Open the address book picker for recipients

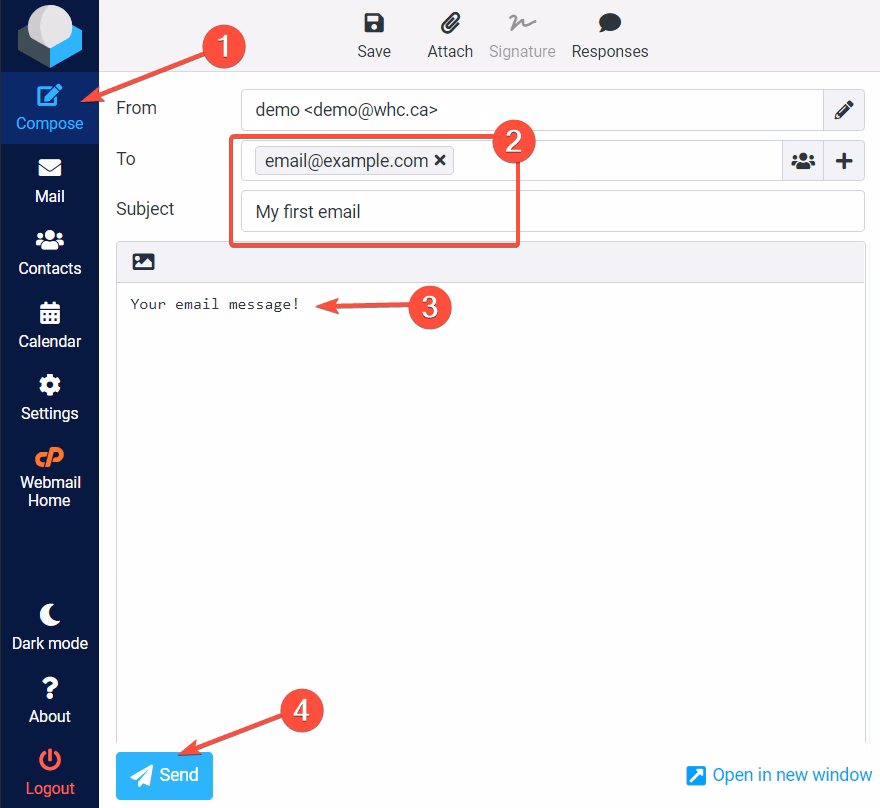[x=803, y=160]
